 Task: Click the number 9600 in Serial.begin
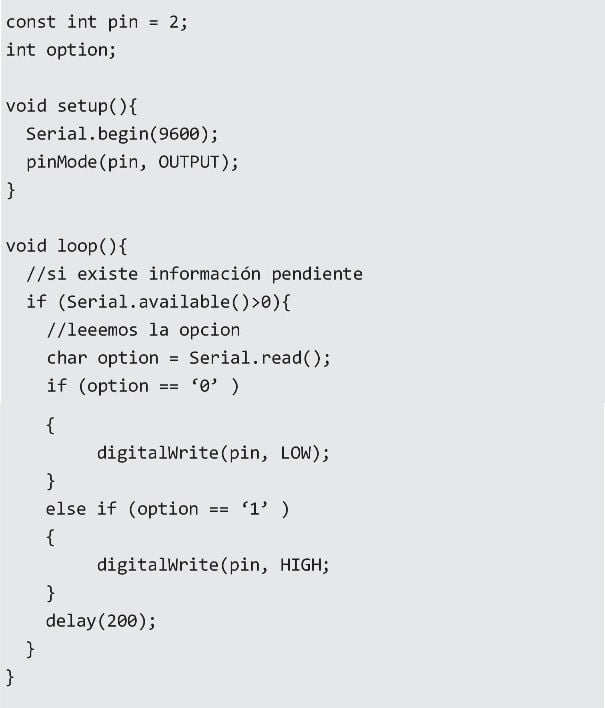coord(179,134)
